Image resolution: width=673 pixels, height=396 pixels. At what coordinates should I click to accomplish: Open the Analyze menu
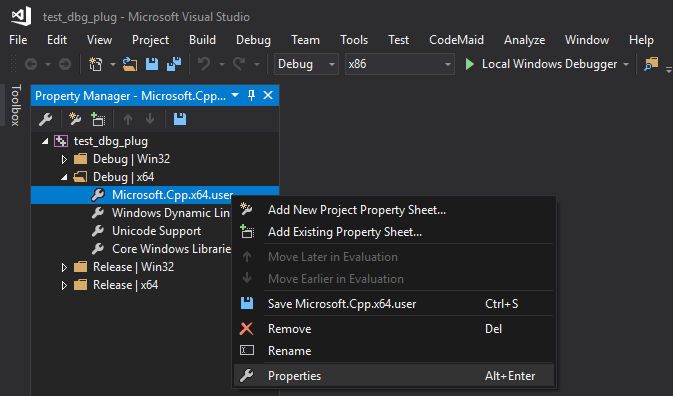coord(524,40)
